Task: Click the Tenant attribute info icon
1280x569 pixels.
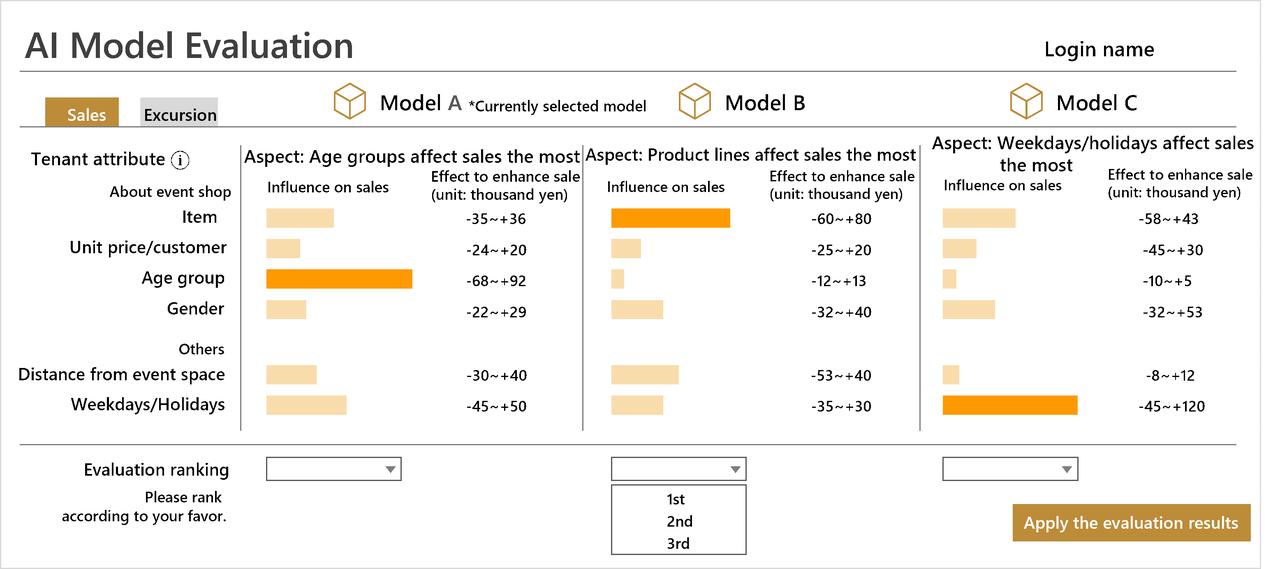Action: (180, 160)
